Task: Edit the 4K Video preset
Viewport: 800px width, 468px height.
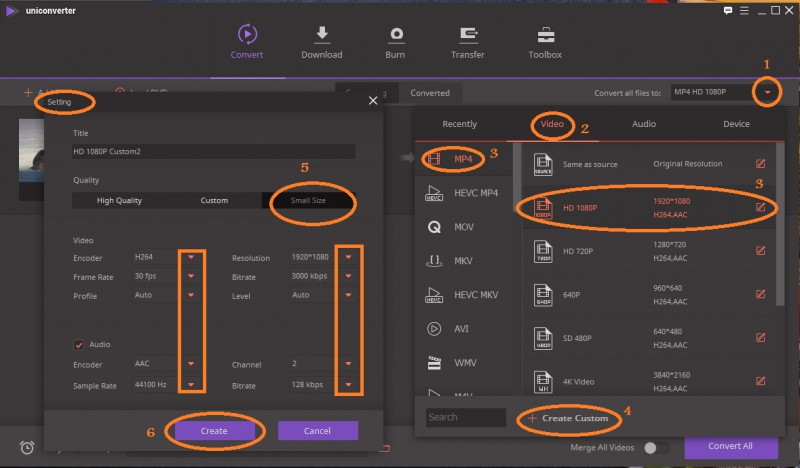Action: click(x=760, y=381)
